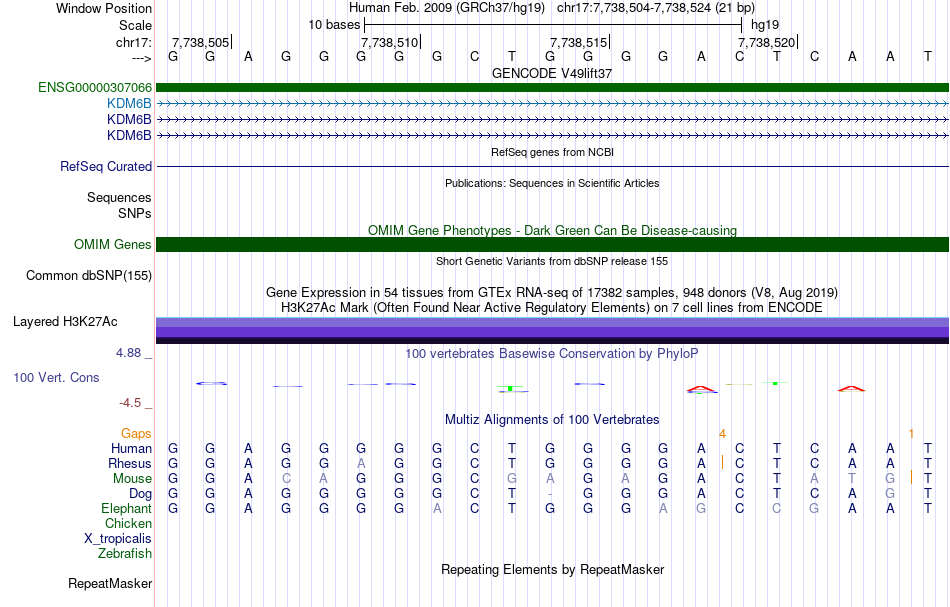Click the orange Gaps label
The width and height of the screenshot is (950, 607).
click(136, 434)
